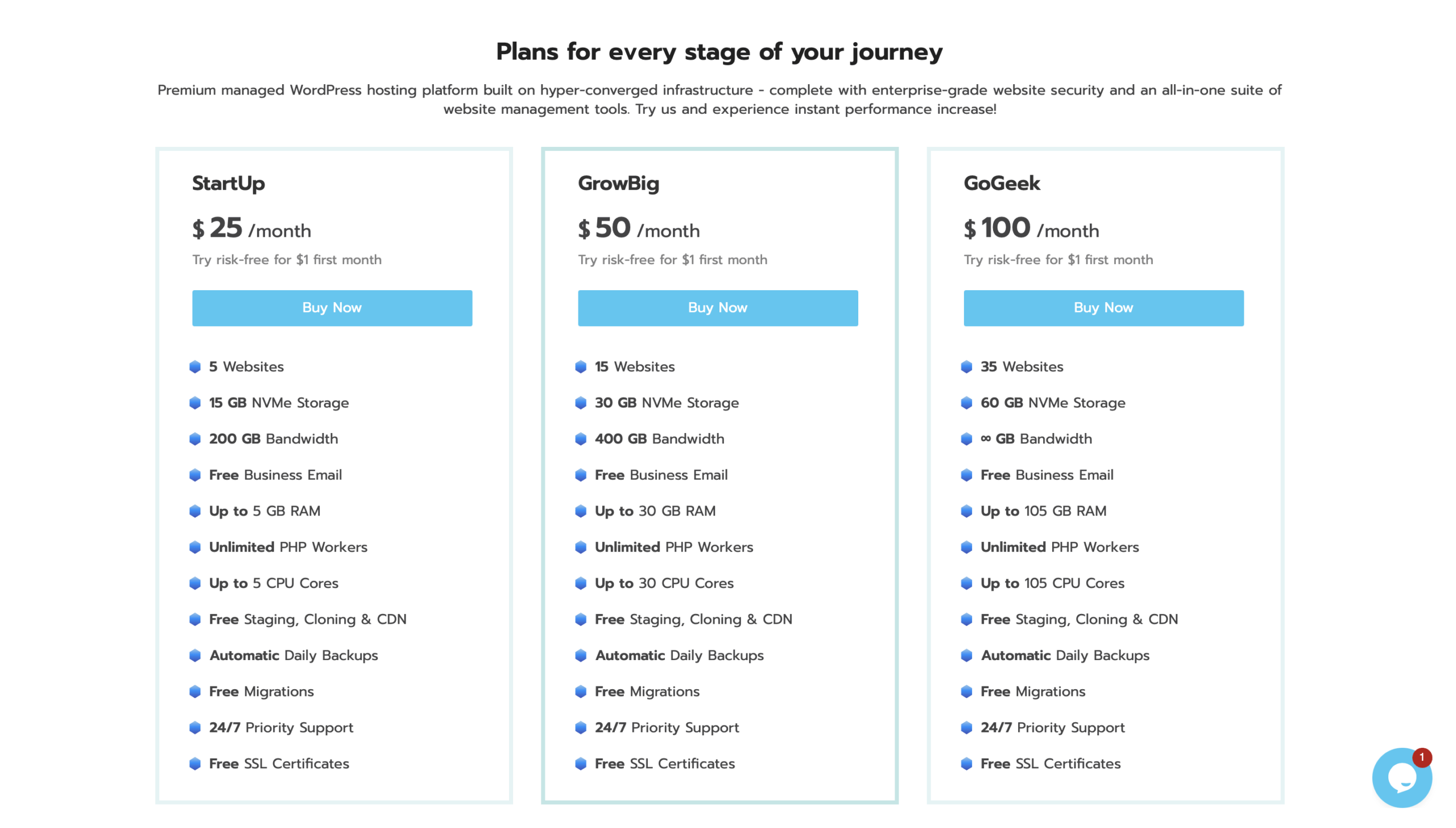Click GrowBig's 24/7 Priority Support text
The image size is (1456, 828).
coord(667,727)
